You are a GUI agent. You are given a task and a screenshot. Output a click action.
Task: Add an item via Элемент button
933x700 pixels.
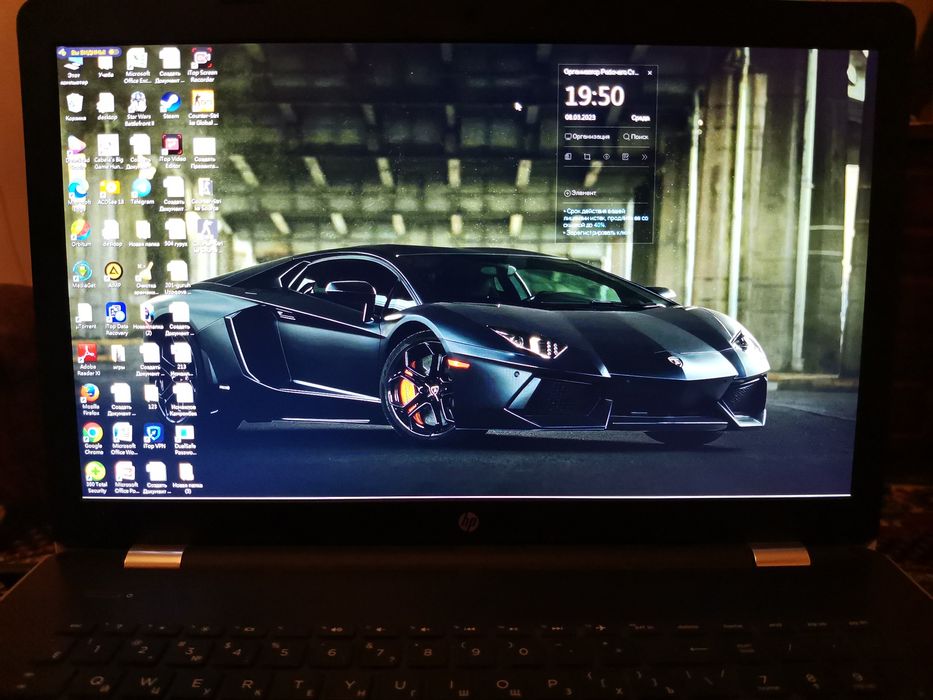580,193
